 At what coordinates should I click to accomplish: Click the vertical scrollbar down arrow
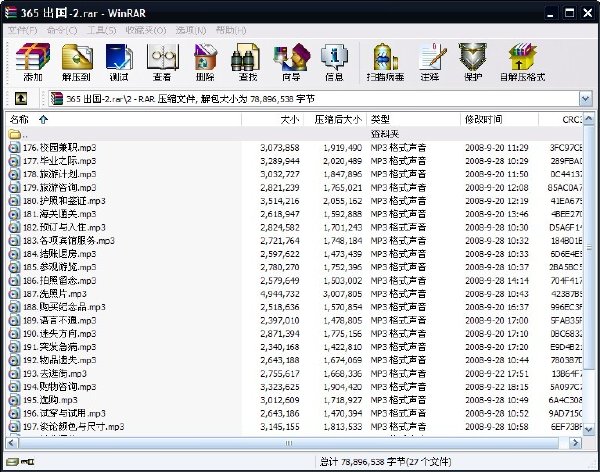[589, 430]
